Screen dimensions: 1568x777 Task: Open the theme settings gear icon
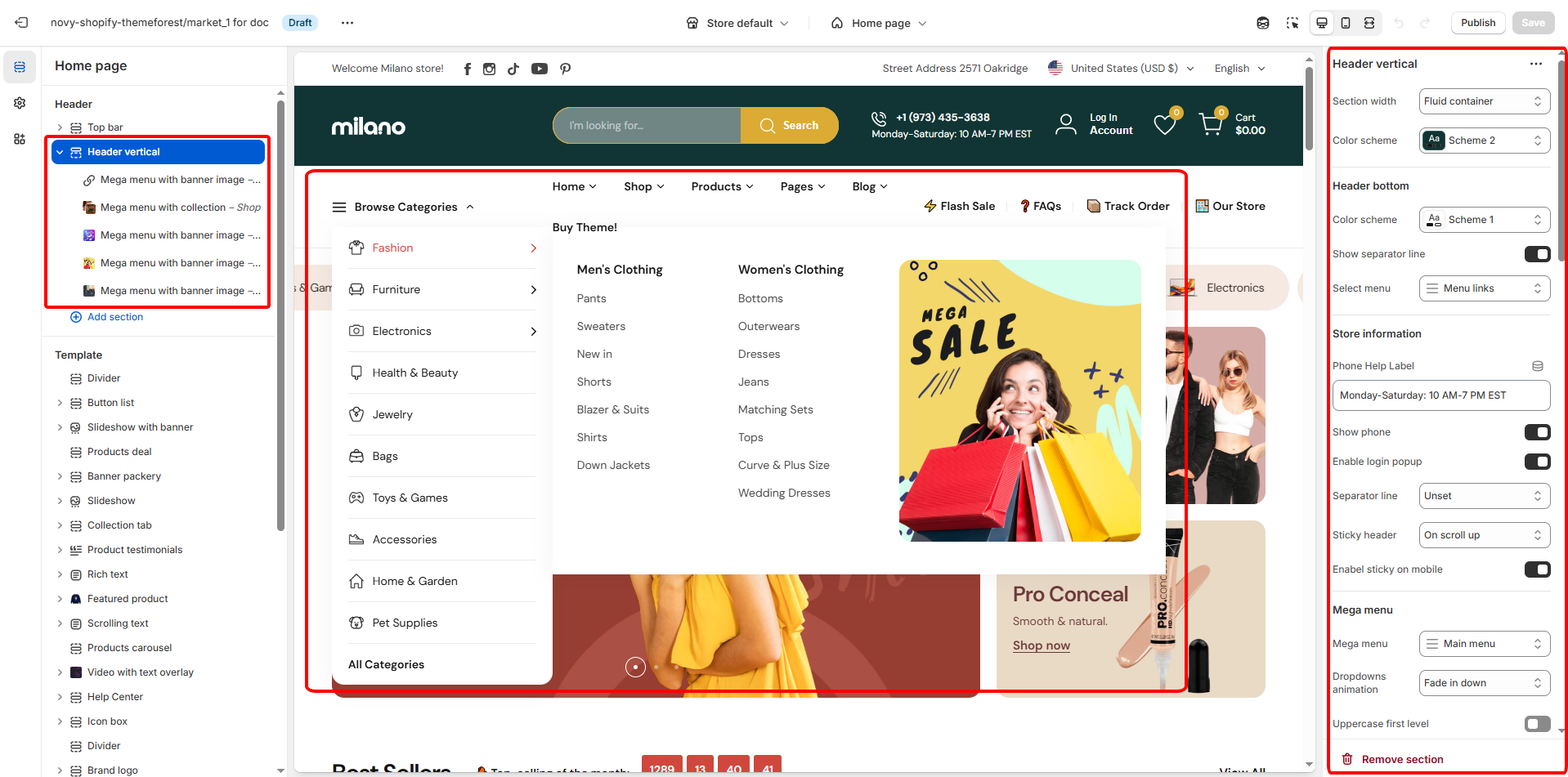[20, 103]
